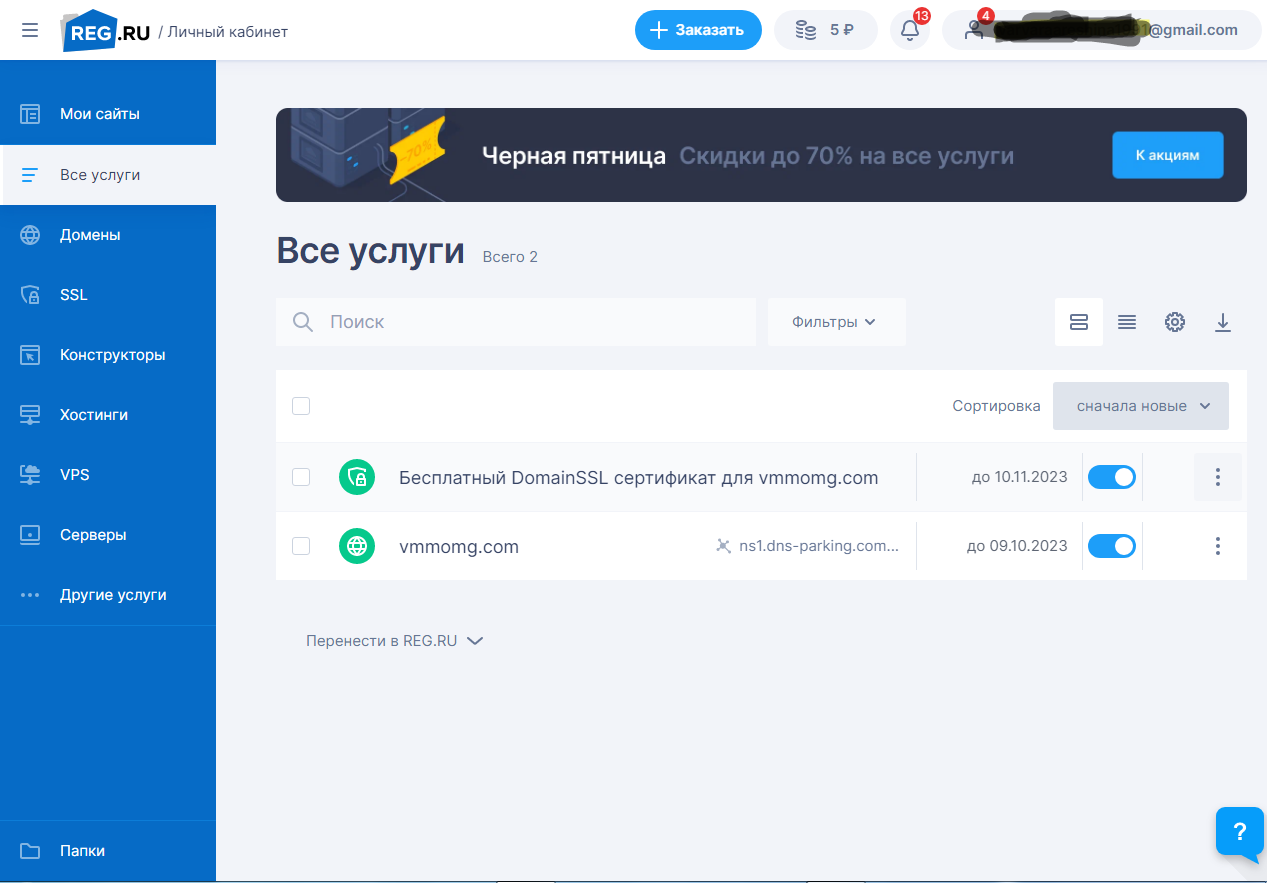Expand Перенести в REG.RU section

[394, 641]
